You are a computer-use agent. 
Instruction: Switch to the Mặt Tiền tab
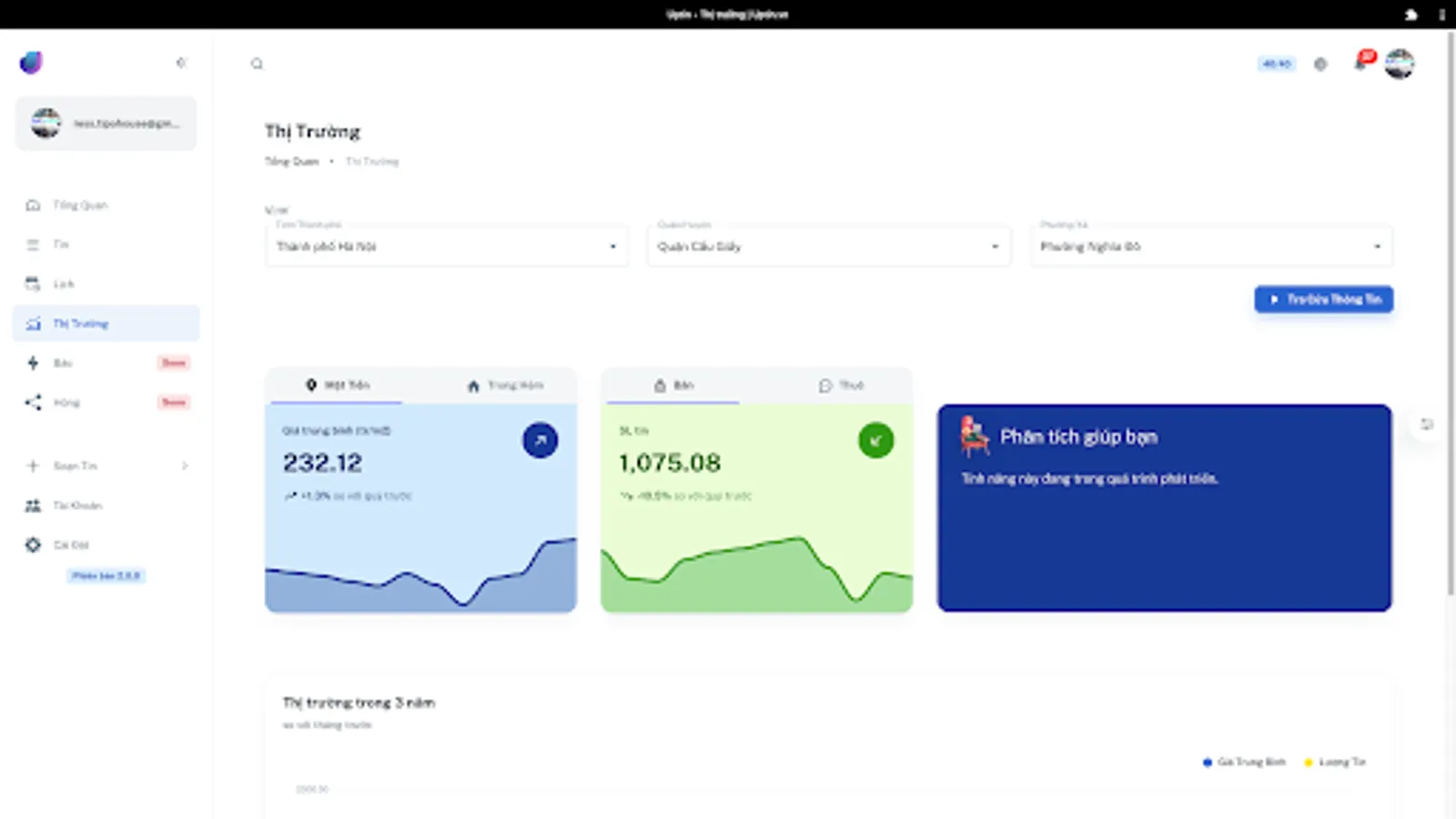pyautogui.click(x=338, y=386)
